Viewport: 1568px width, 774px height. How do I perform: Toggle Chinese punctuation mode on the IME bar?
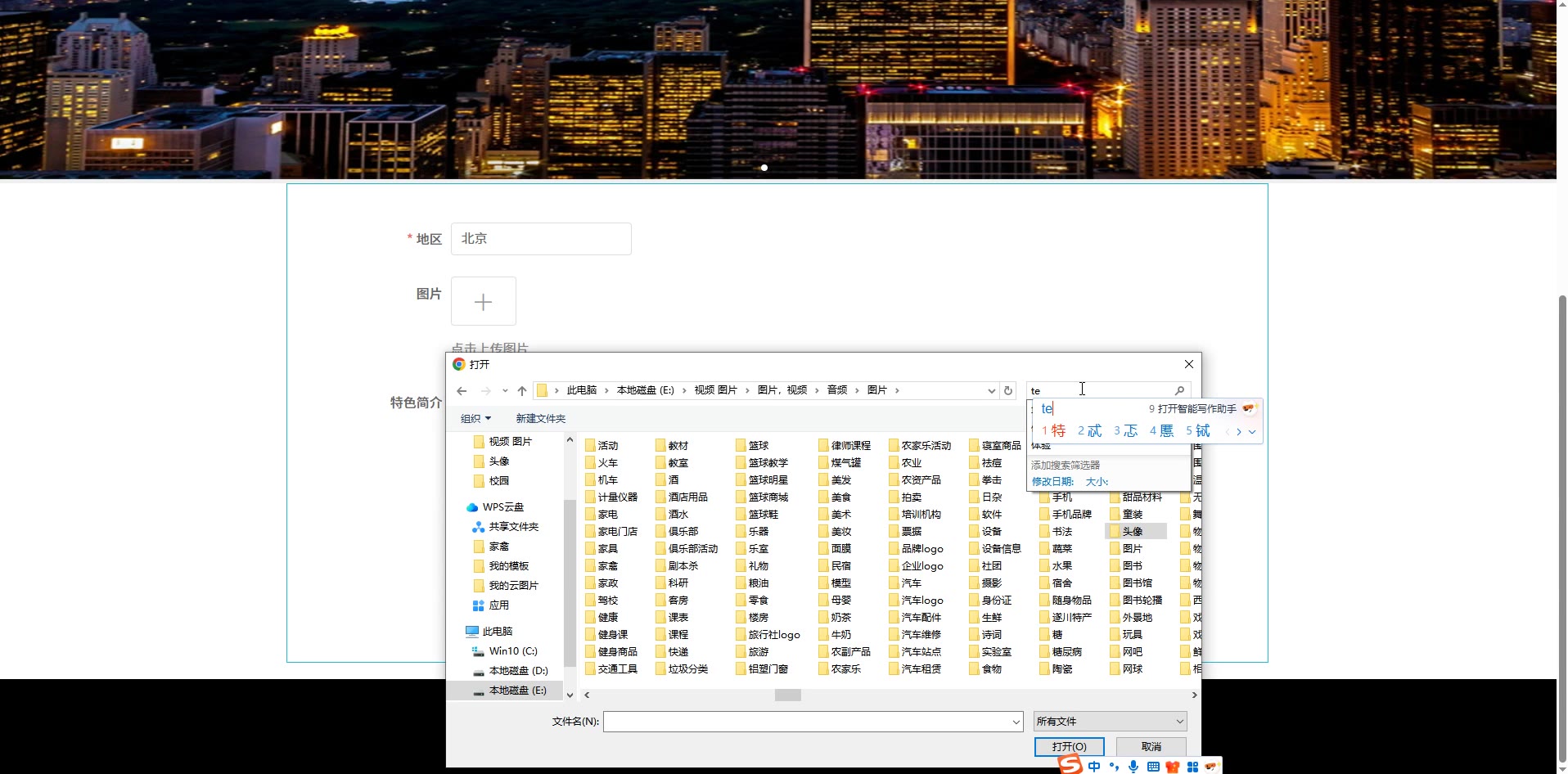click(1114, 767)
